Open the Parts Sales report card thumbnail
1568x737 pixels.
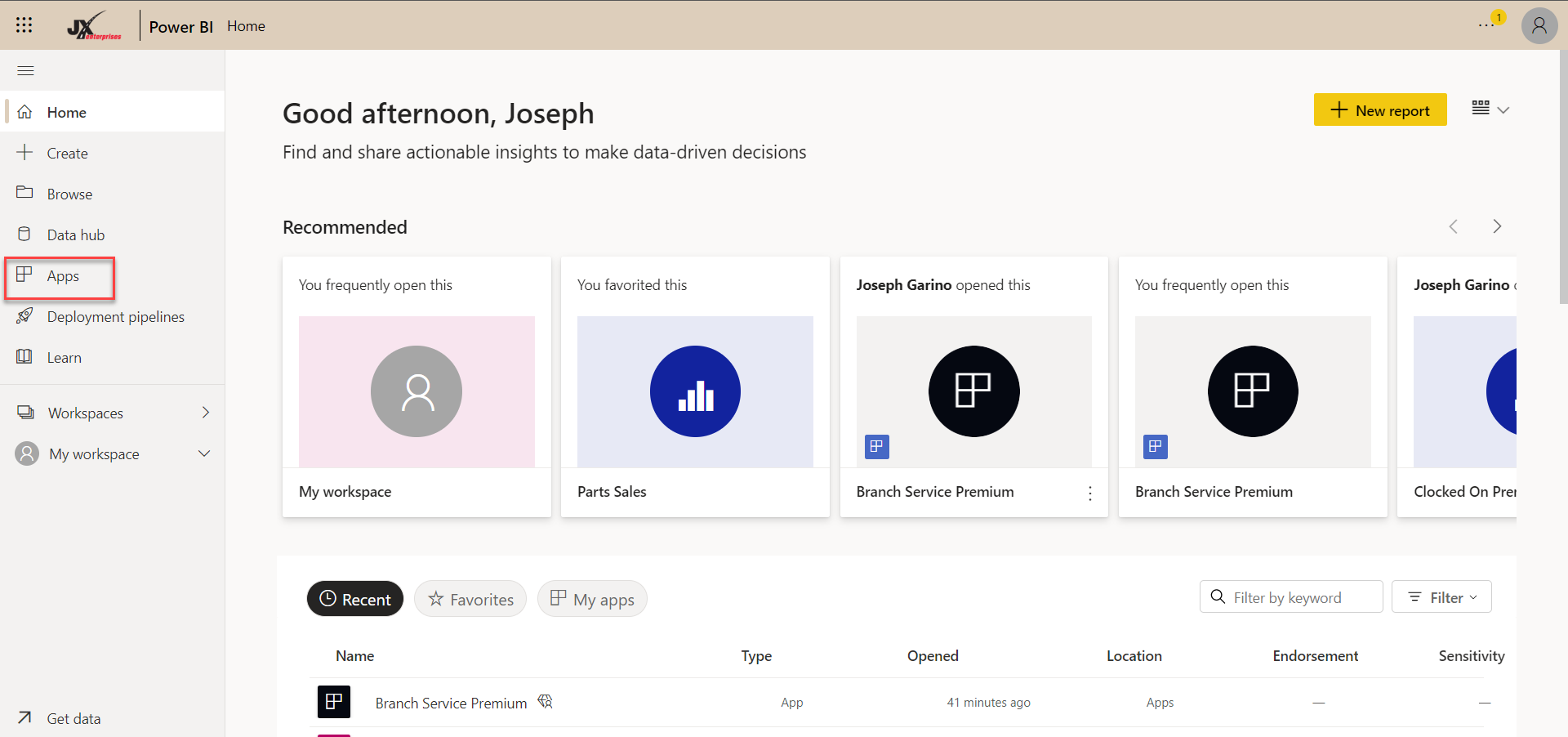(695, 391)
